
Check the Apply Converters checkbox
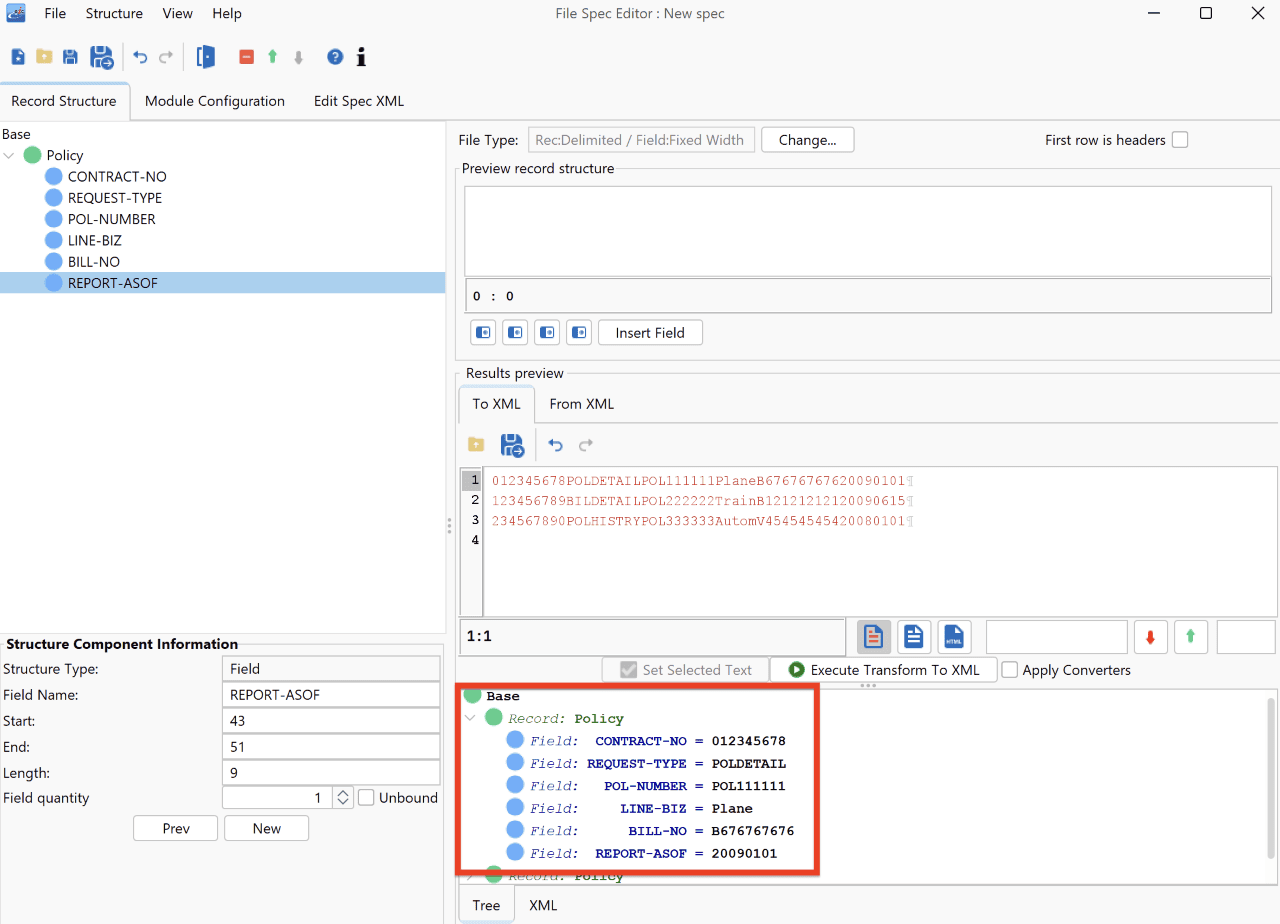click(1010, 670)
